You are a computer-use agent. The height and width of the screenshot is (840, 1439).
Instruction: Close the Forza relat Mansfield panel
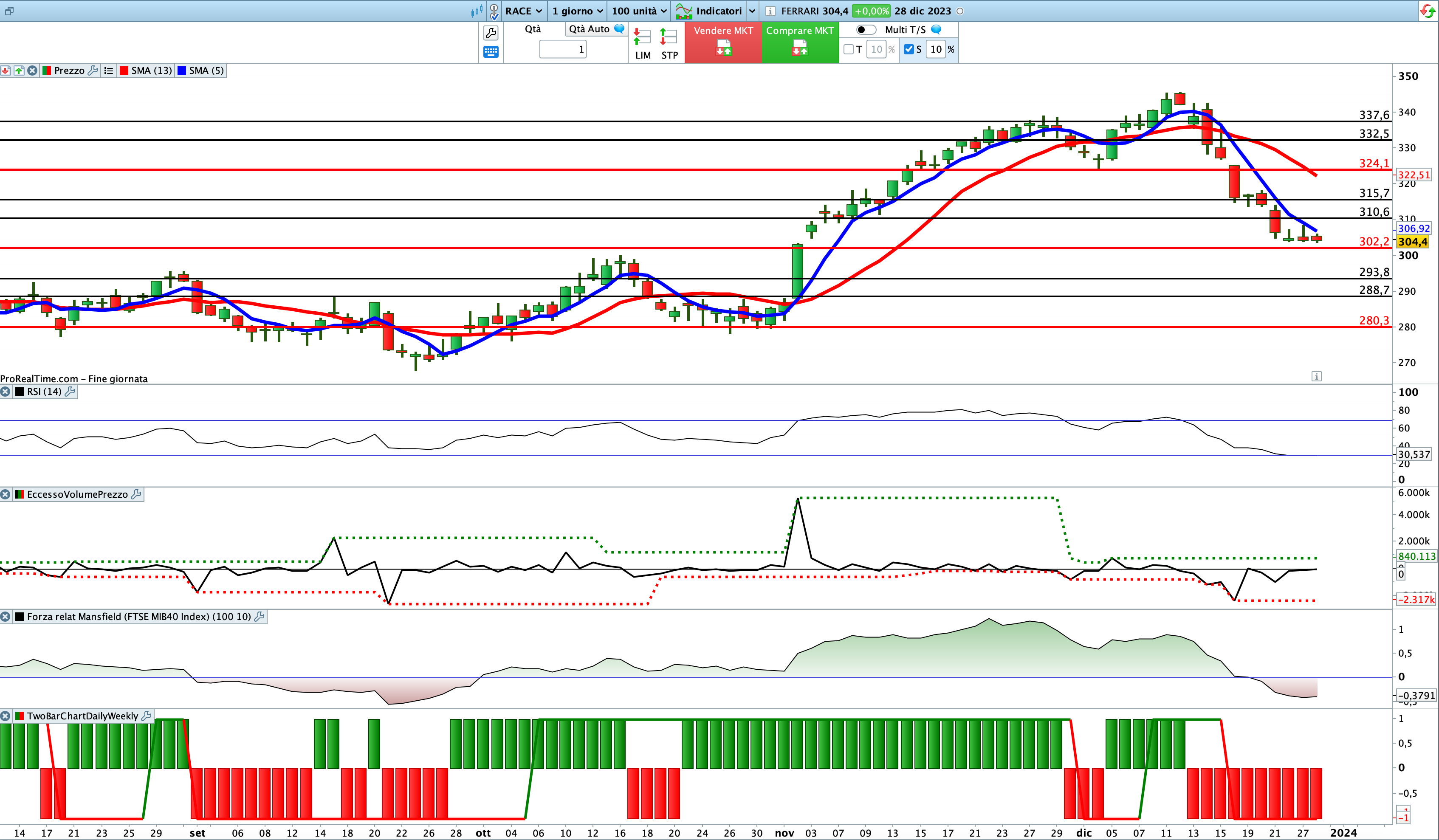(5, 617)
